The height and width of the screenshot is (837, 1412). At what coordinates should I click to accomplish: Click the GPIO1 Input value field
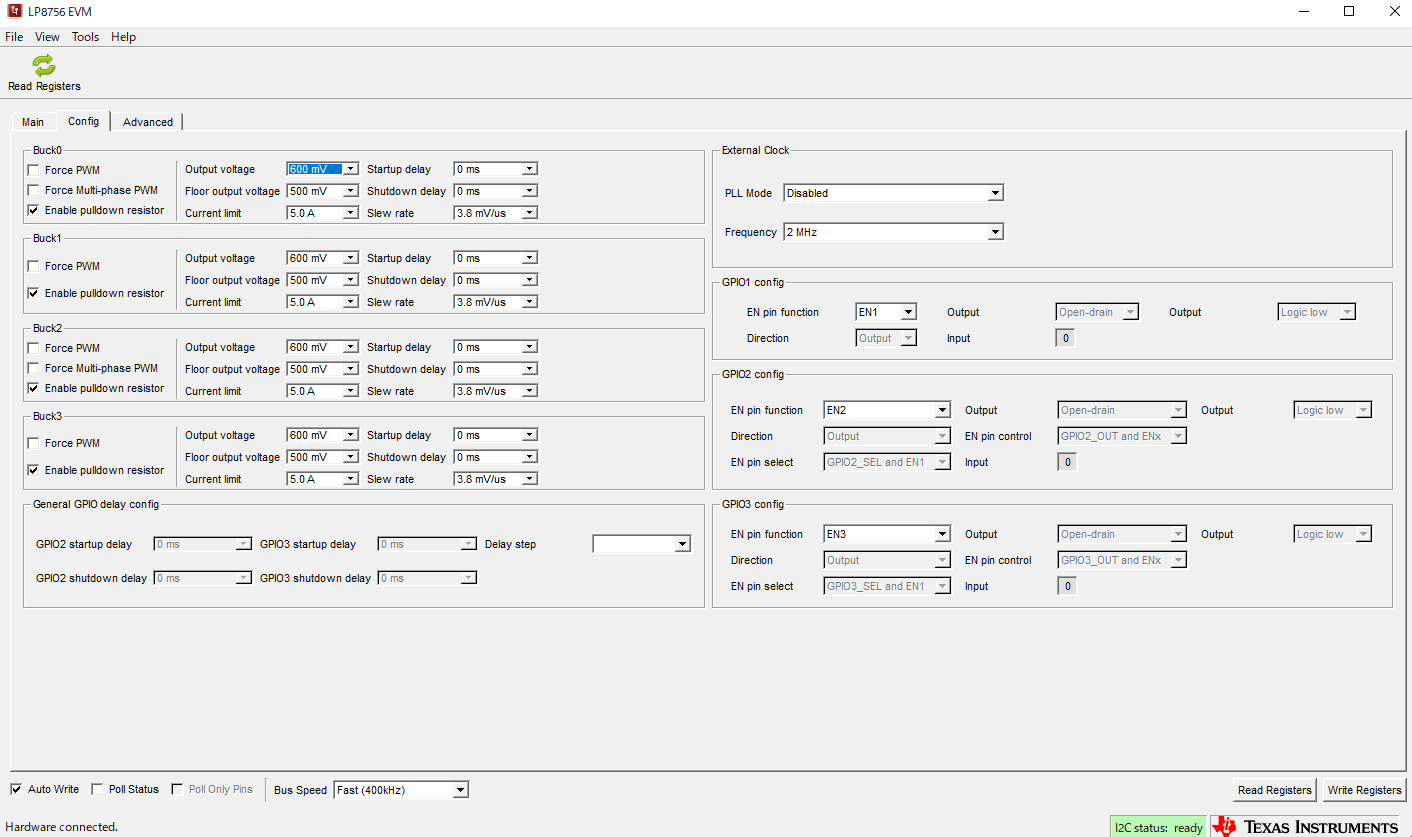click(1066, 338)
